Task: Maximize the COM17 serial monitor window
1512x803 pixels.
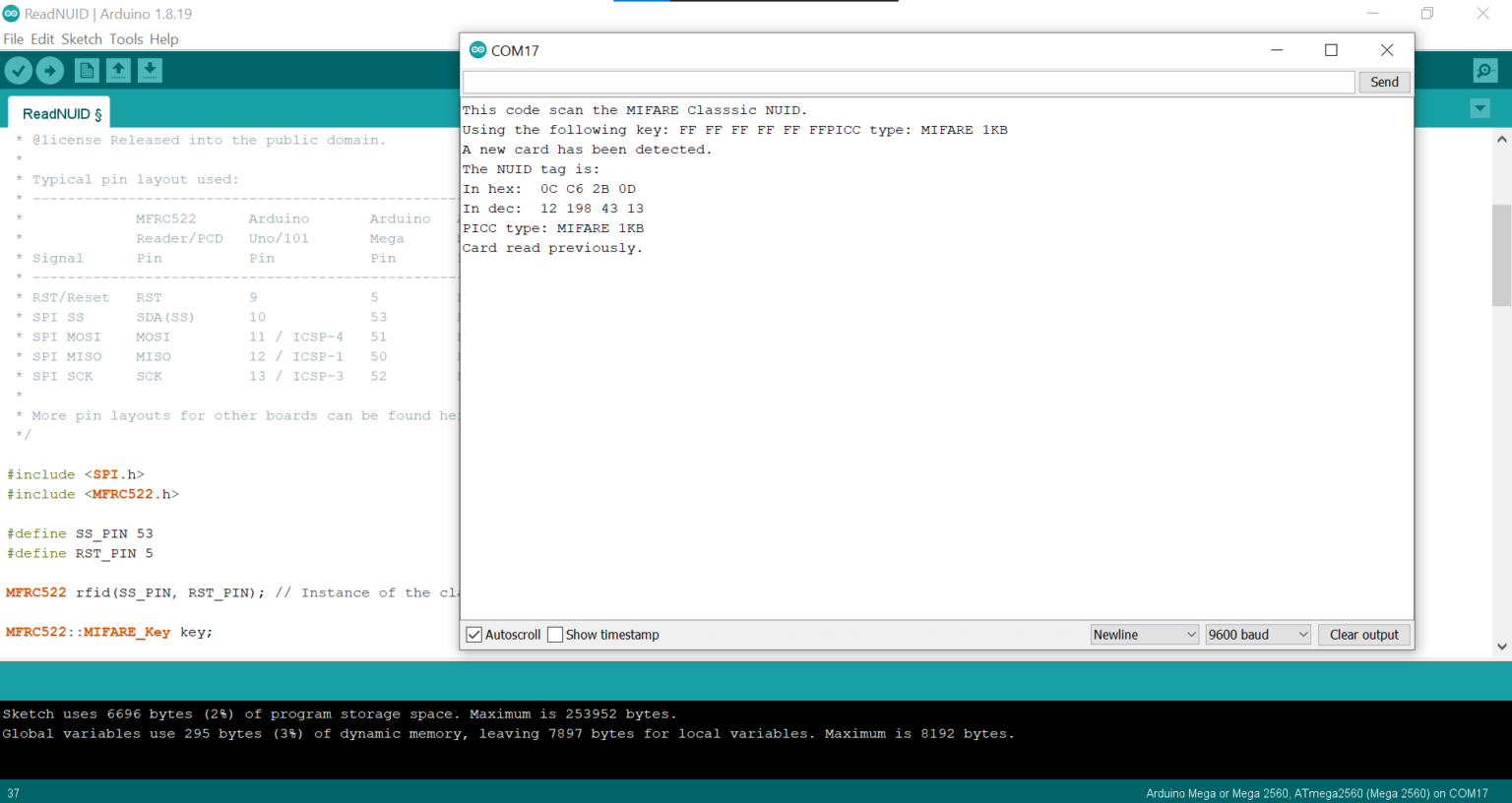Action: (1331, 50)
